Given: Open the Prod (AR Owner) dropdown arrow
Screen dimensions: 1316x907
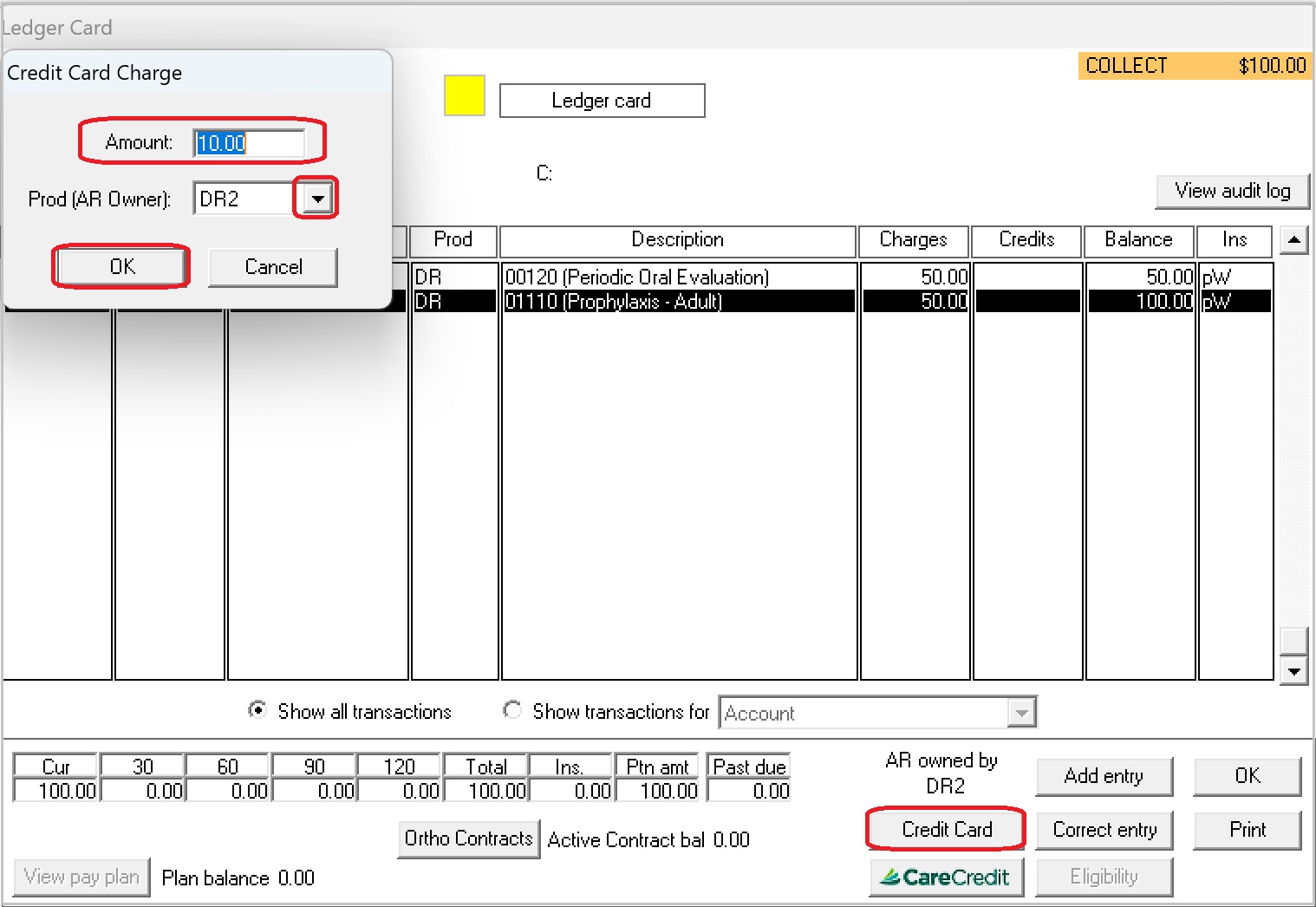Looking at the screenshot, I should [x=317, y=199].
